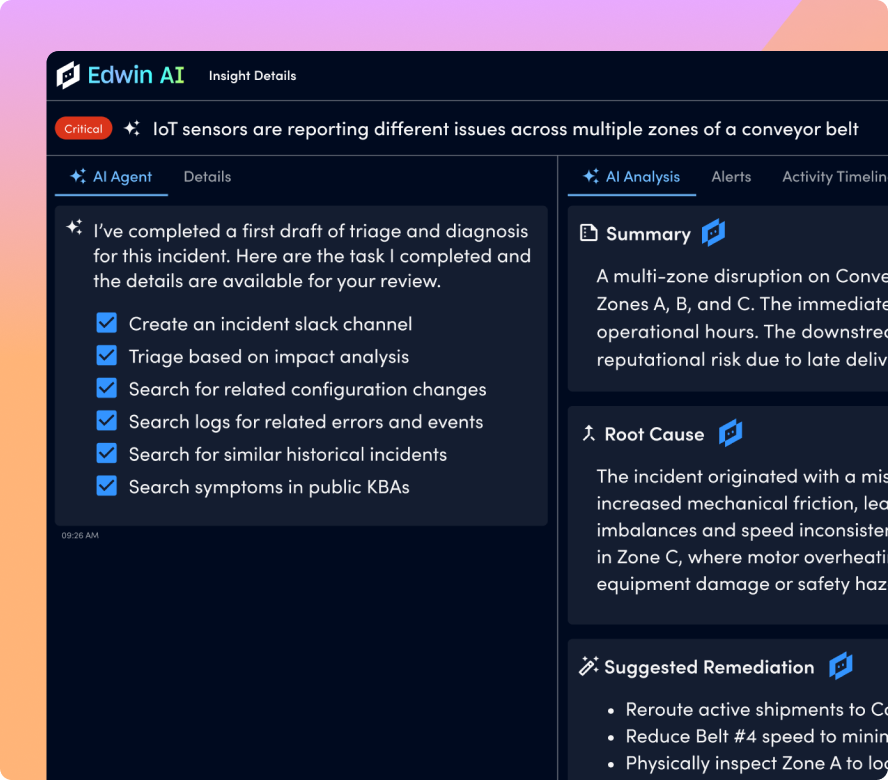The width and height of the screenshot is (888, 780).
Task: Click the Summary document icon
Action: [589, 233]
